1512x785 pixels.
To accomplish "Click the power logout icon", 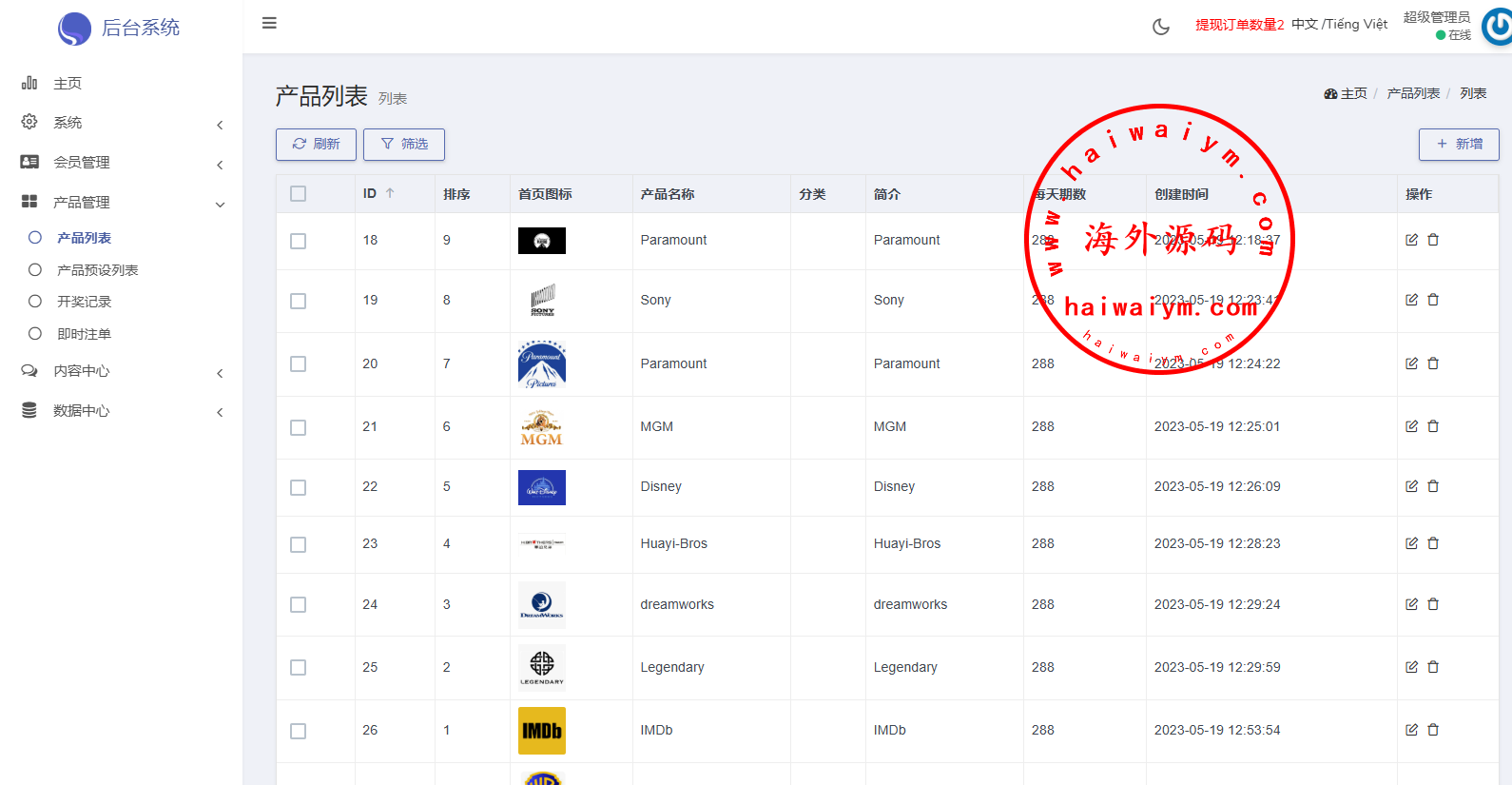I will [1497, 27].
